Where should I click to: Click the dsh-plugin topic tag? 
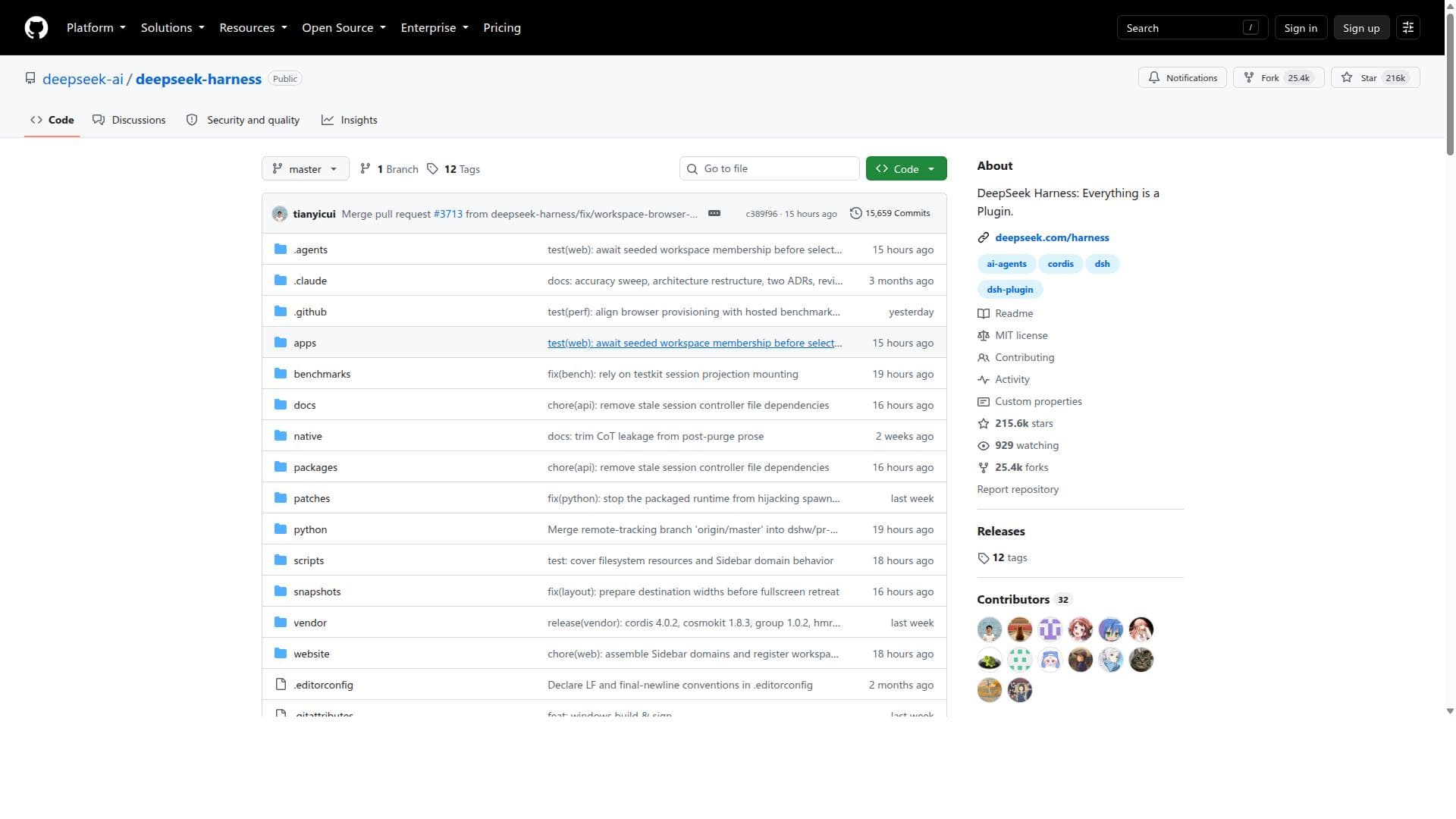(1010, 290)
